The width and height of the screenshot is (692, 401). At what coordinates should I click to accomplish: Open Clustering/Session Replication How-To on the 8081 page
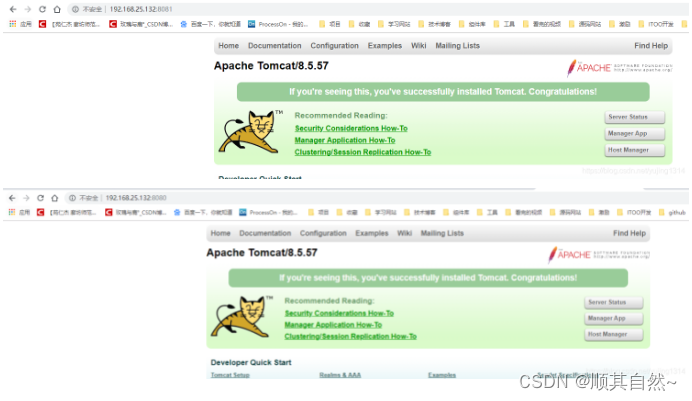point(363,152)
